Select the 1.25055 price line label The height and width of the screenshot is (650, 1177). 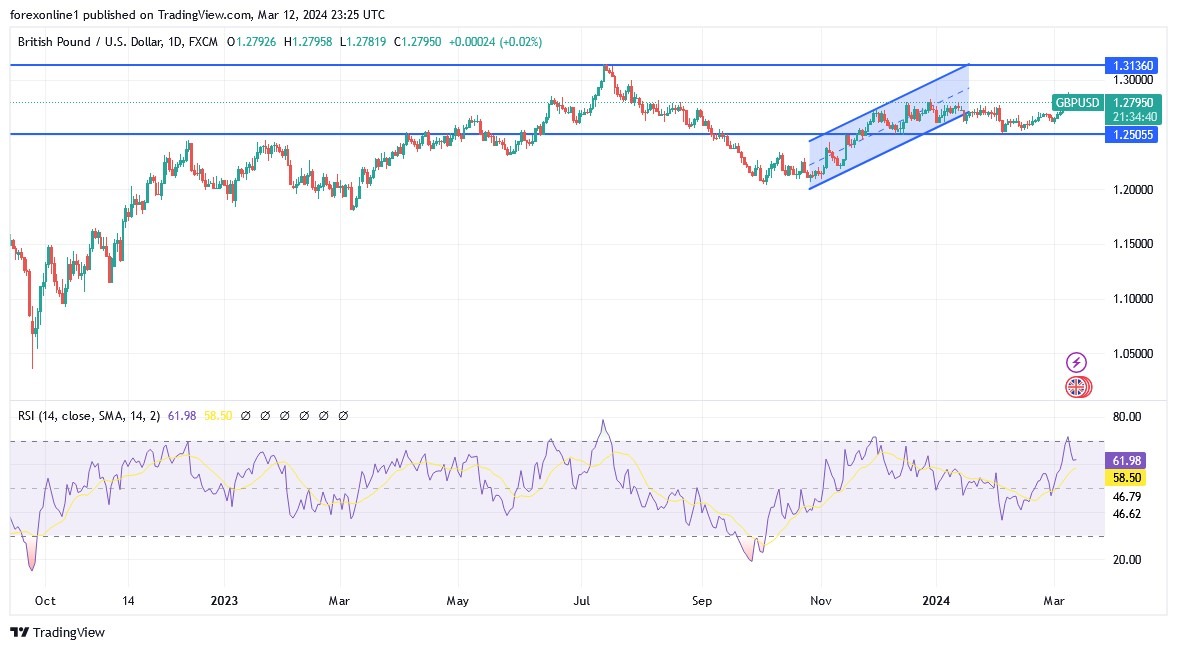pyautogui.click(x=1131, y=134)
